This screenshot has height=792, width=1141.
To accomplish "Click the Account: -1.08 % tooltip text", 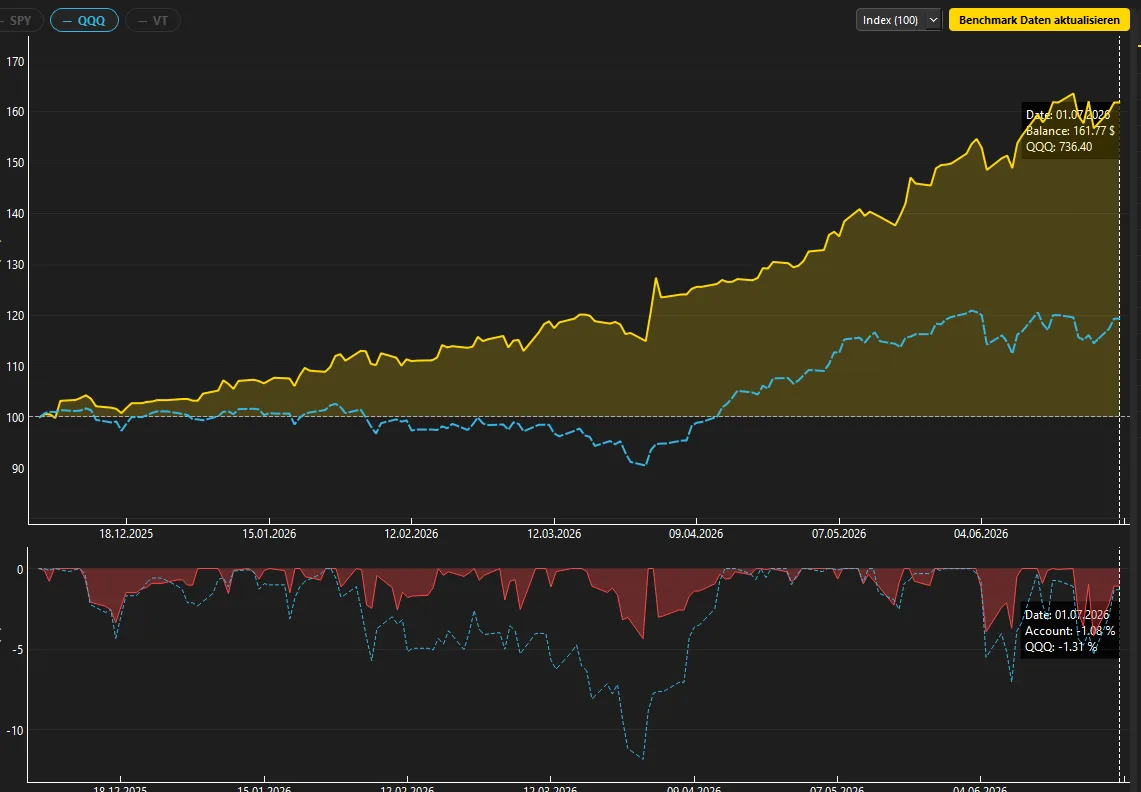I will click(x=1070, y=631).
